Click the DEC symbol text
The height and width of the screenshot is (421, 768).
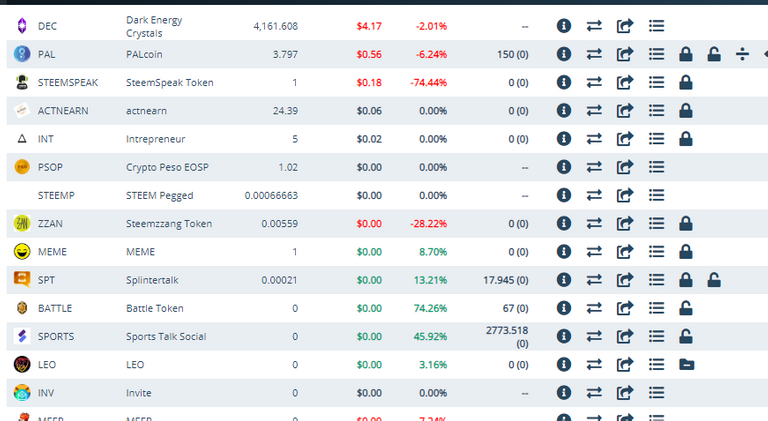point(47,26)
